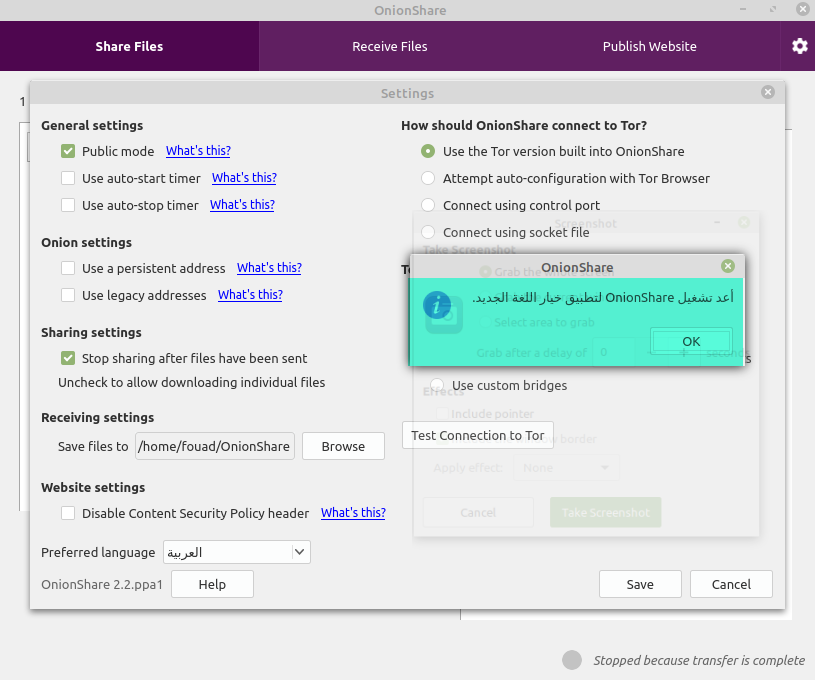815x680 pixels.
Task: Open What's this link for legacy addresses
Action: 250,295
